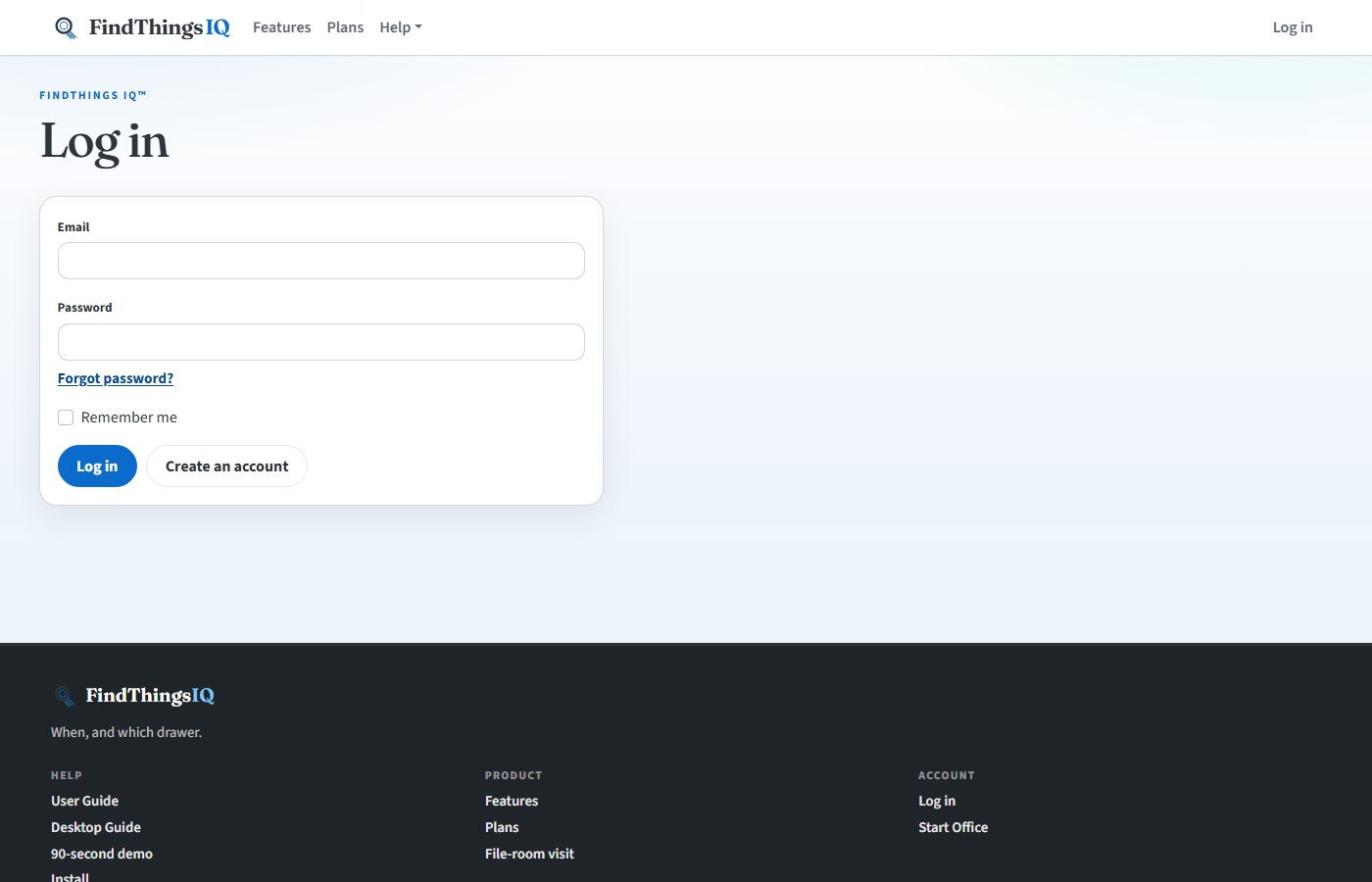The height and width of the screenshot is (882, 1372).
Task: Focus the Password input field
Action: pyautogui.click(x=321, y=342)
